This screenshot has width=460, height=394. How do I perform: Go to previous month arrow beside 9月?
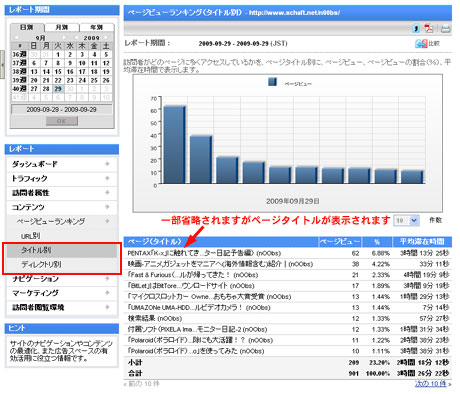click(16, 38)
